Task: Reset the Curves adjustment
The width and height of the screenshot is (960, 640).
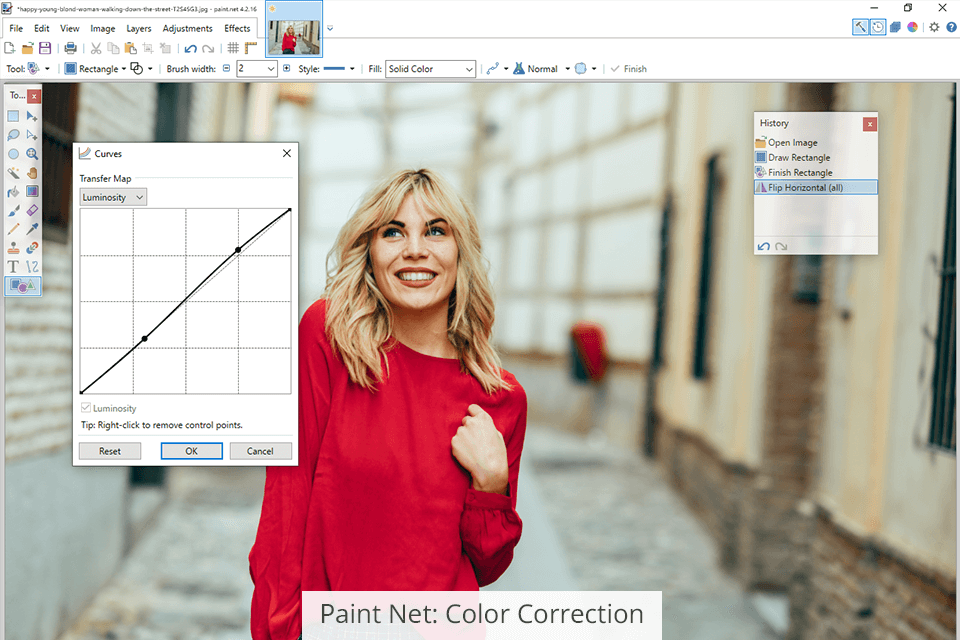Action: [109, 451]
